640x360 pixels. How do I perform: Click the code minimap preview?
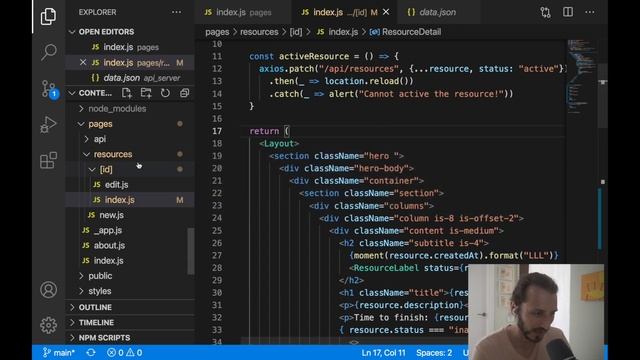click(581, 78)
